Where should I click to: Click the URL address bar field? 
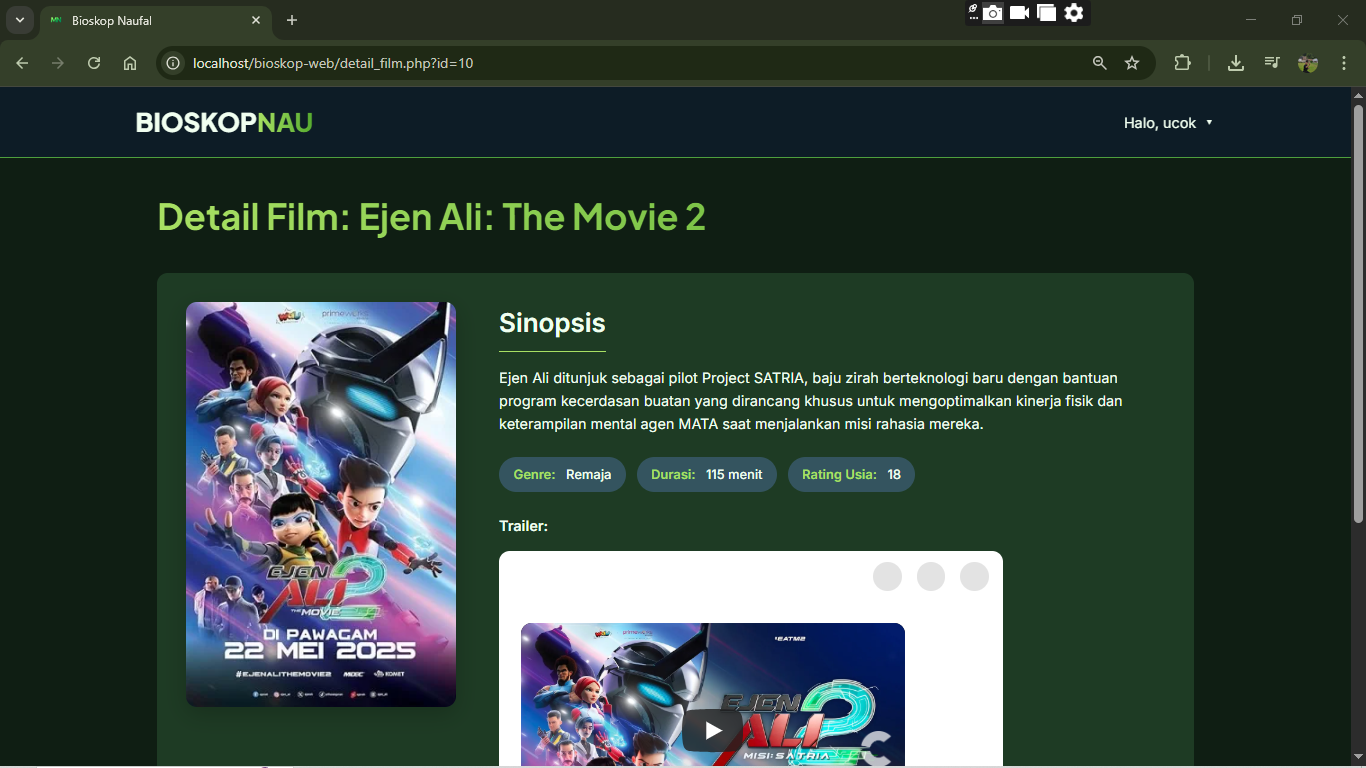(600, 63)
